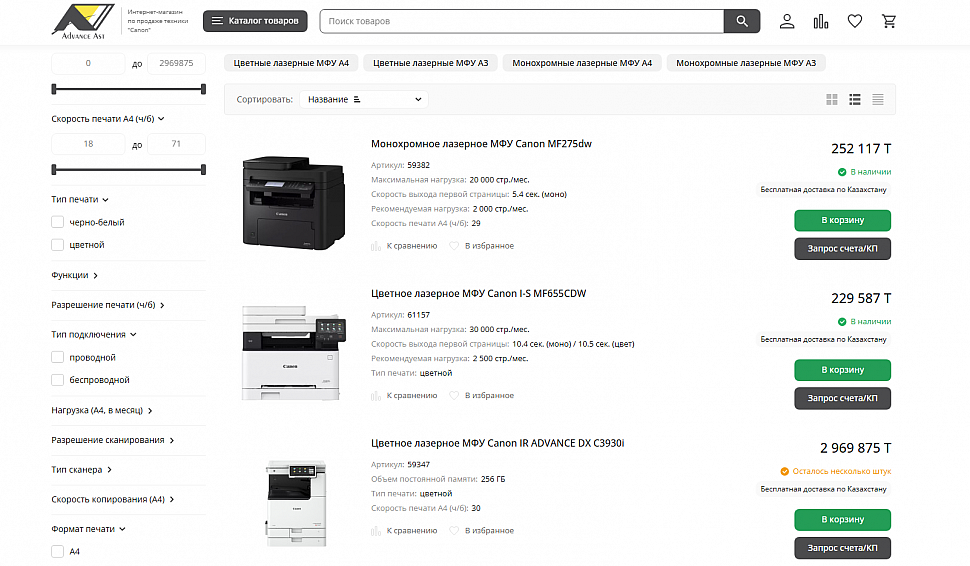
Task: Expand the Функции filter
Action: [74, 275]
